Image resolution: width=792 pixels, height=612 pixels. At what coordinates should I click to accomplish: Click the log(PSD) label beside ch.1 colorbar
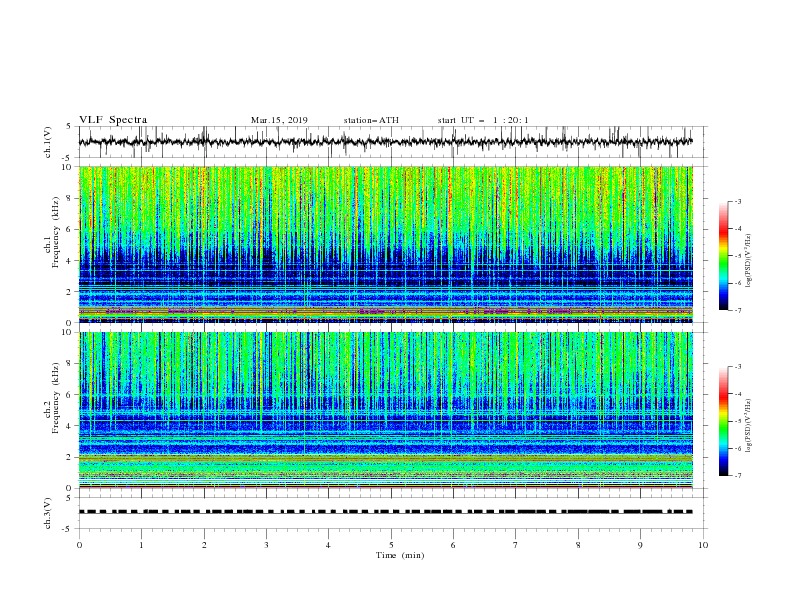click(749, 261)
